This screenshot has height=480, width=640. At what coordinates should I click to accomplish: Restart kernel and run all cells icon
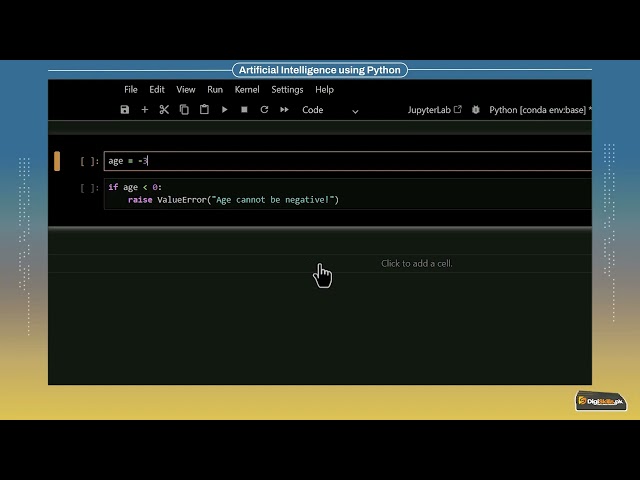[284, 109]
